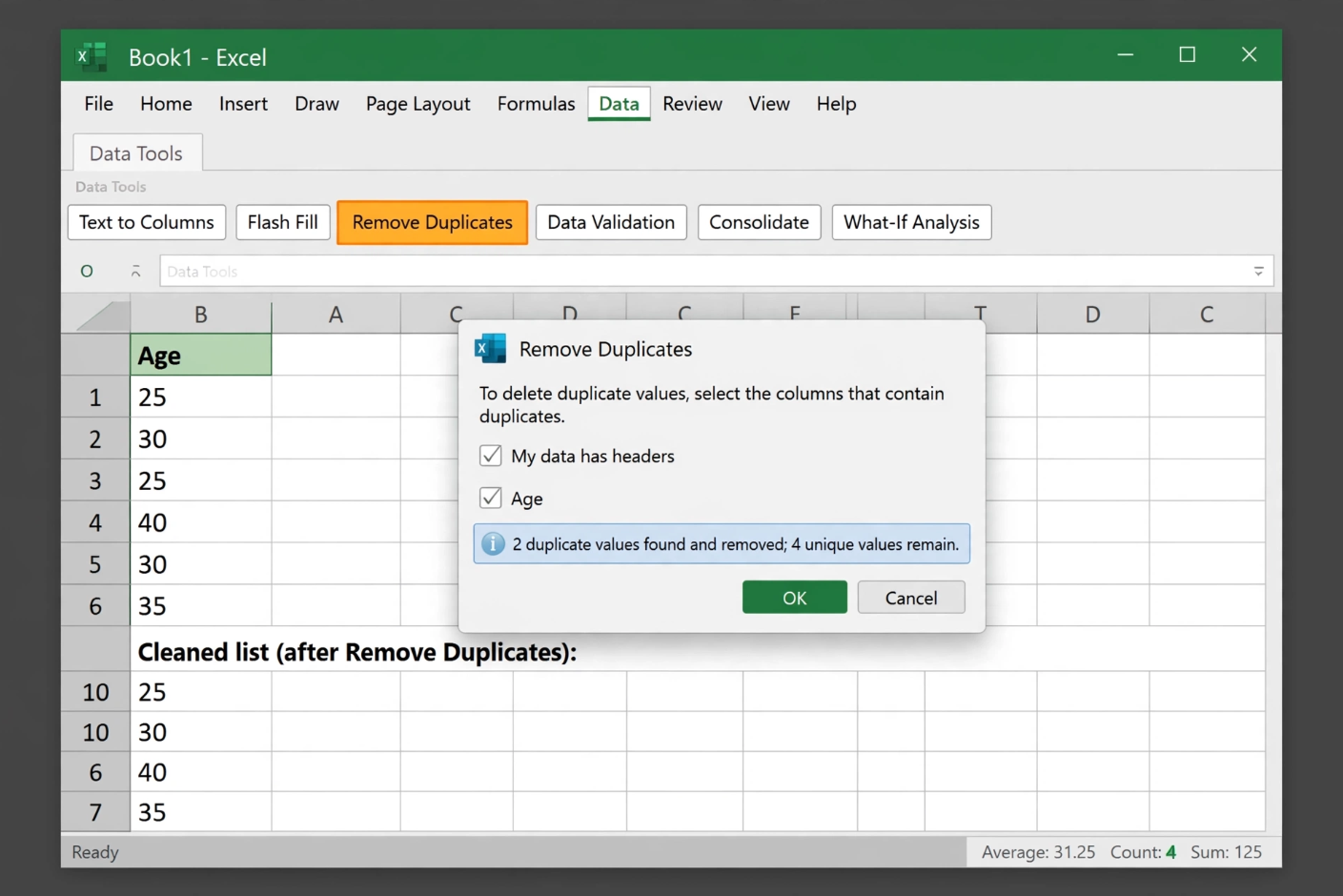Select row 1 header

[x=95, y=397]
